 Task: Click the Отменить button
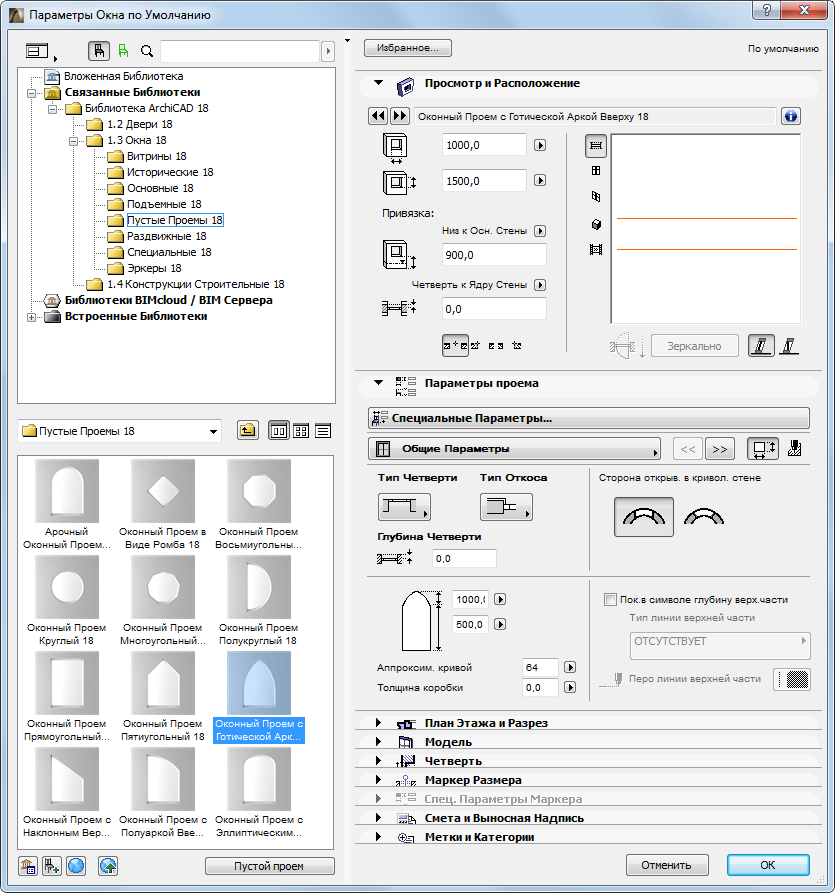coord(667,865)
